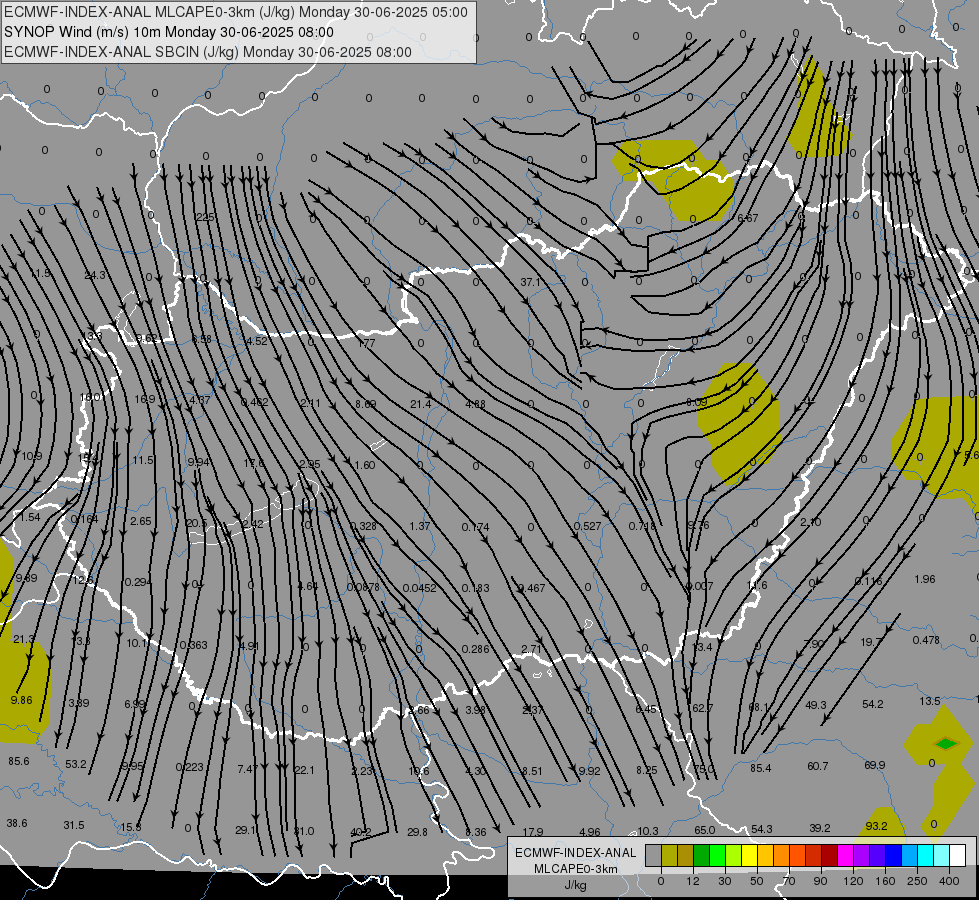
Task: Click the map value 39.2
Action: pyautogui.click(x=819, y=828)
